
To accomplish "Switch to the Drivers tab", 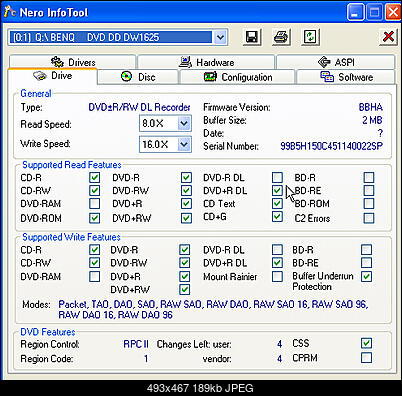I will pyautogui.click(x=73, y=62).
